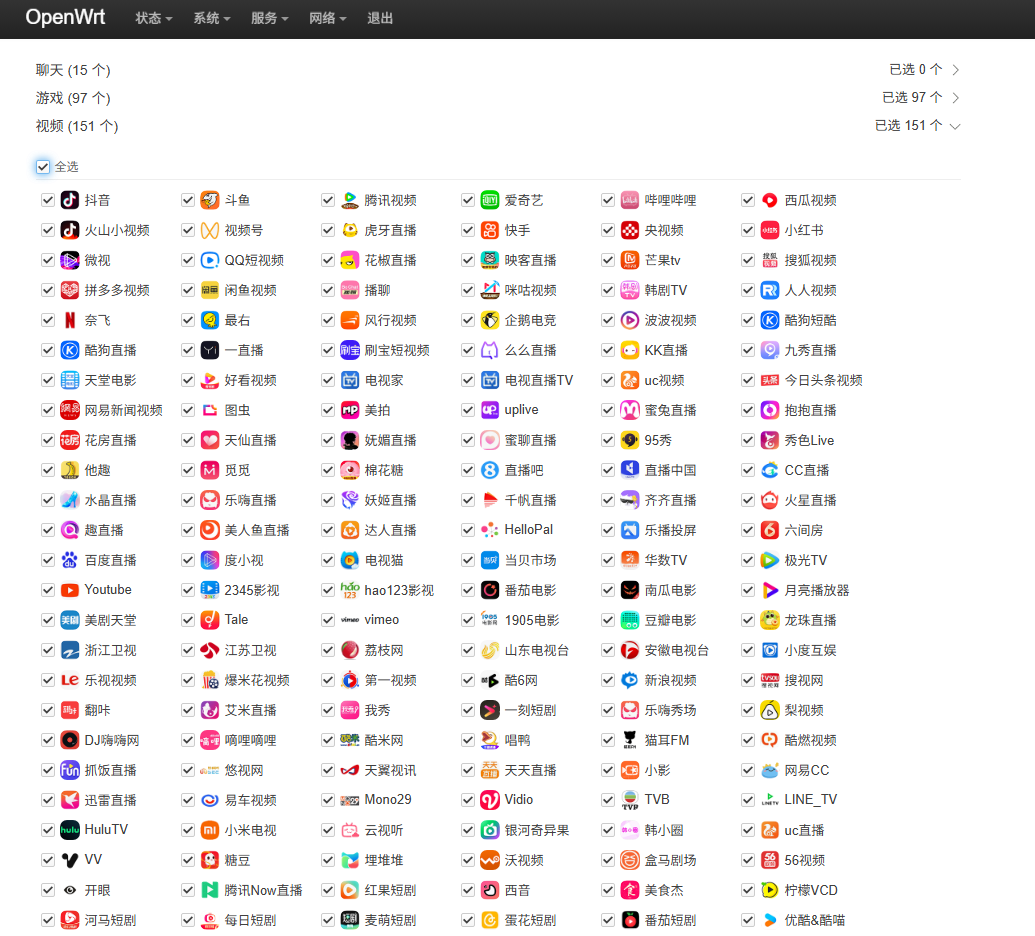The image size is (1035, 936).
Task: Toggle the 企鹅电竞 checkbox
Action: coord(467,320)
